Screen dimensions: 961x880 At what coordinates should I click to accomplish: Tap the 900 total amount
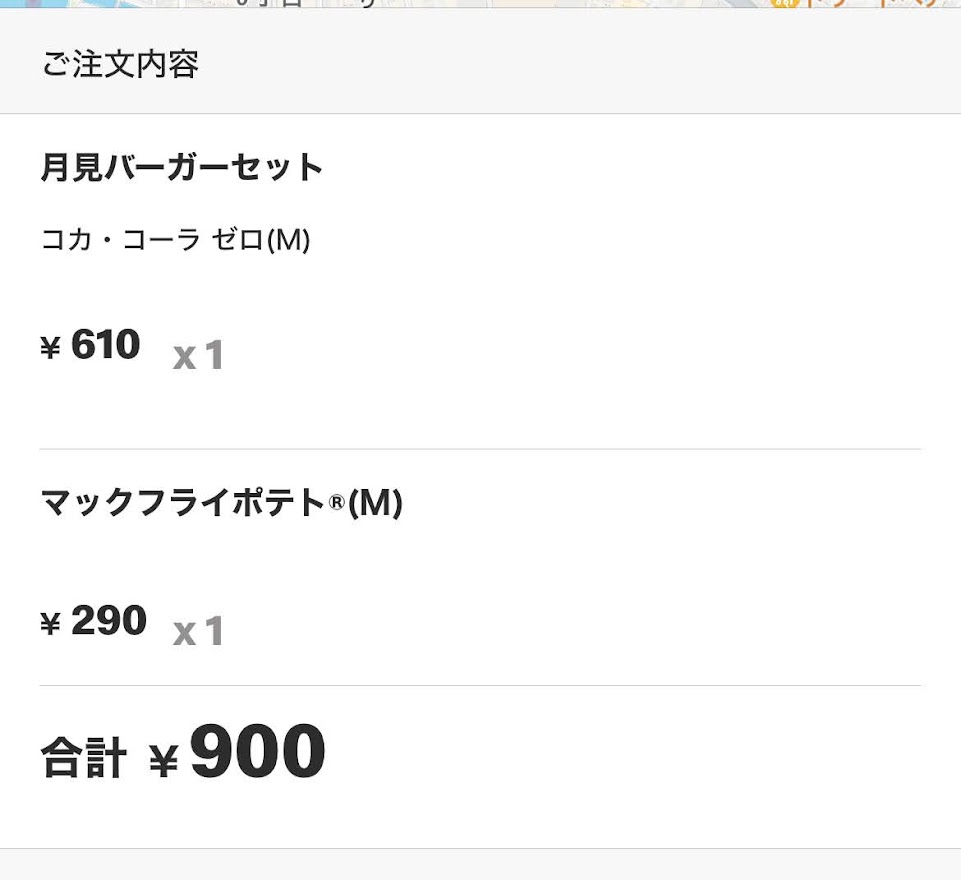point(258,752)
